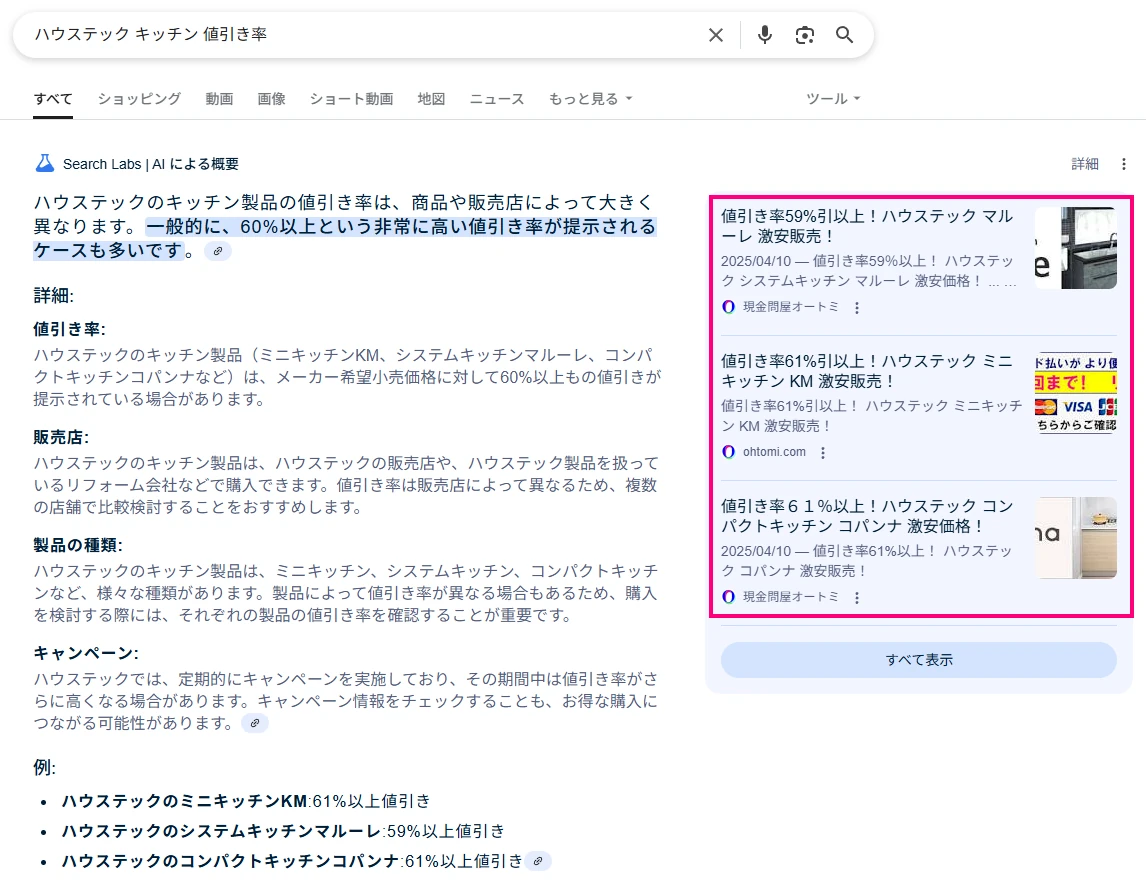The height and width of the screenshot is (880, 1146).
Task: Switch to 動画 tab
Action: tap(219, 99)
